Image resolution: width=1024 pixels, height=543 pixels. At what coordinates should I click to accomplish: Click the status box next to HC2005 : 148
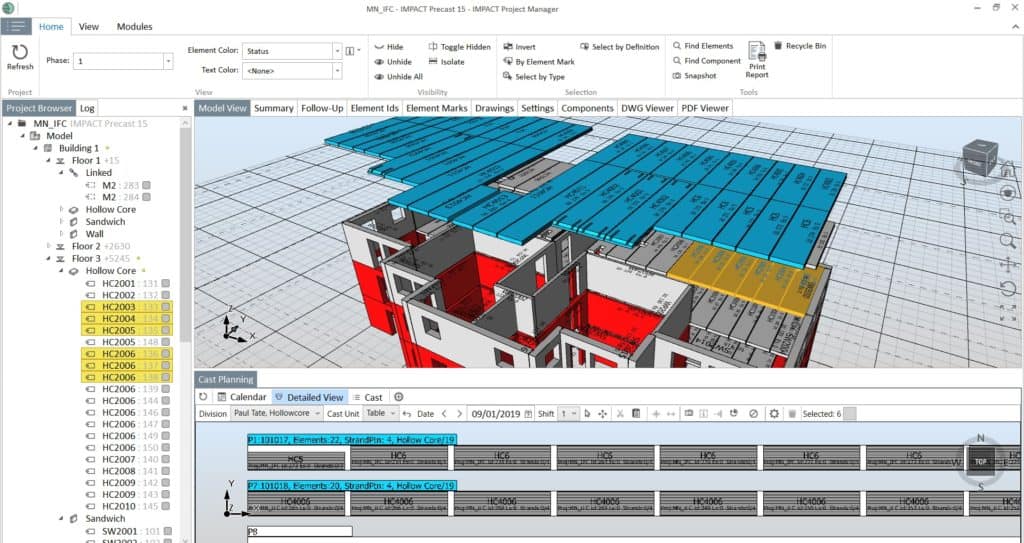click(x=166, y=342)
